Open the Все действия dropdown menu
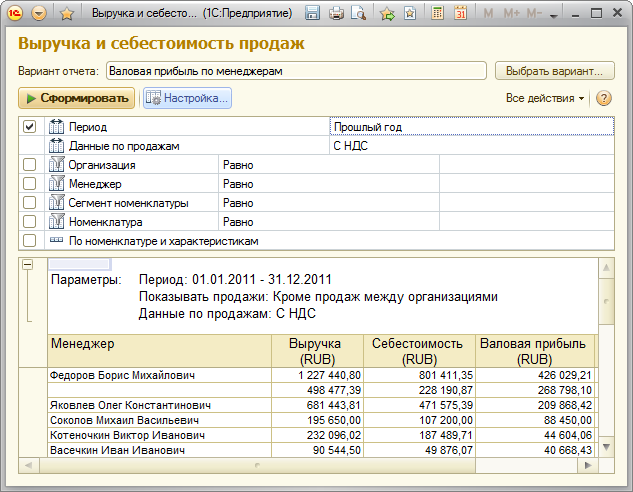Image resolution: width=633 pixels, height=492 pixels. (x=545, y=98)
